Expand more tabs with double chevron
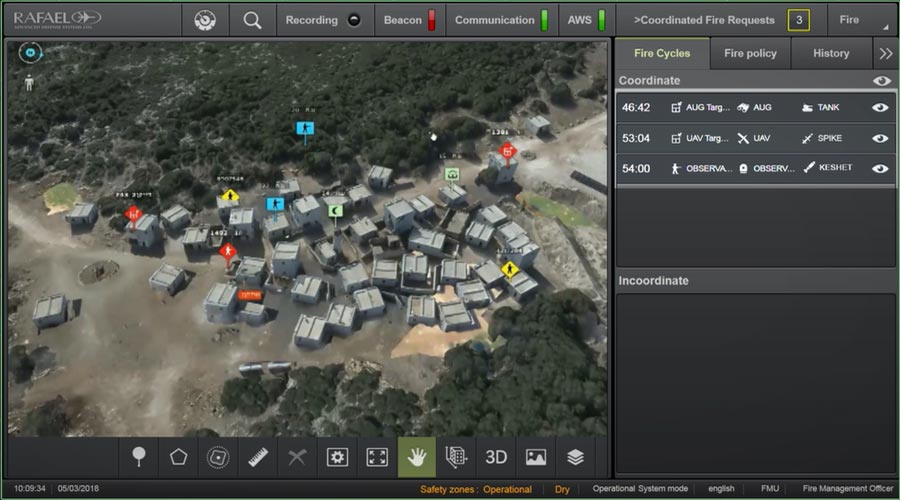The image size is (900, 500). tap(885, 54)
